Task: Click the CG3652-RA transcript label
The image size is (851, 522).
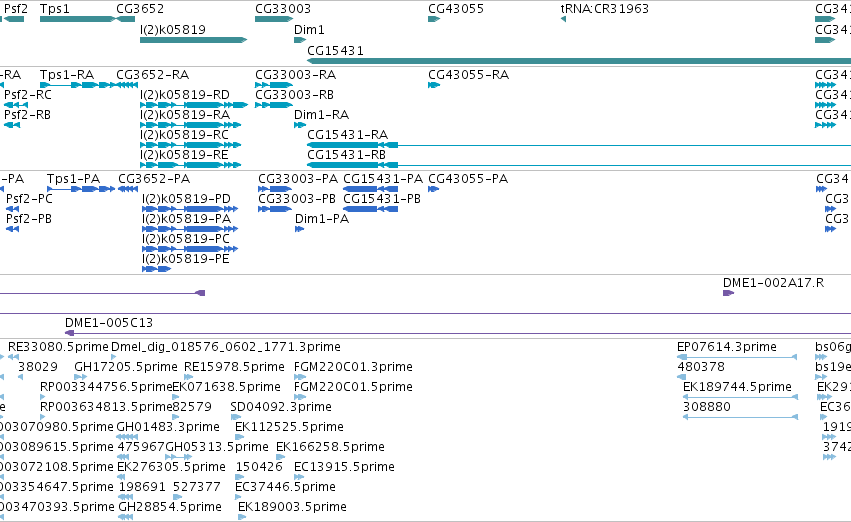Action: (153, 75)
